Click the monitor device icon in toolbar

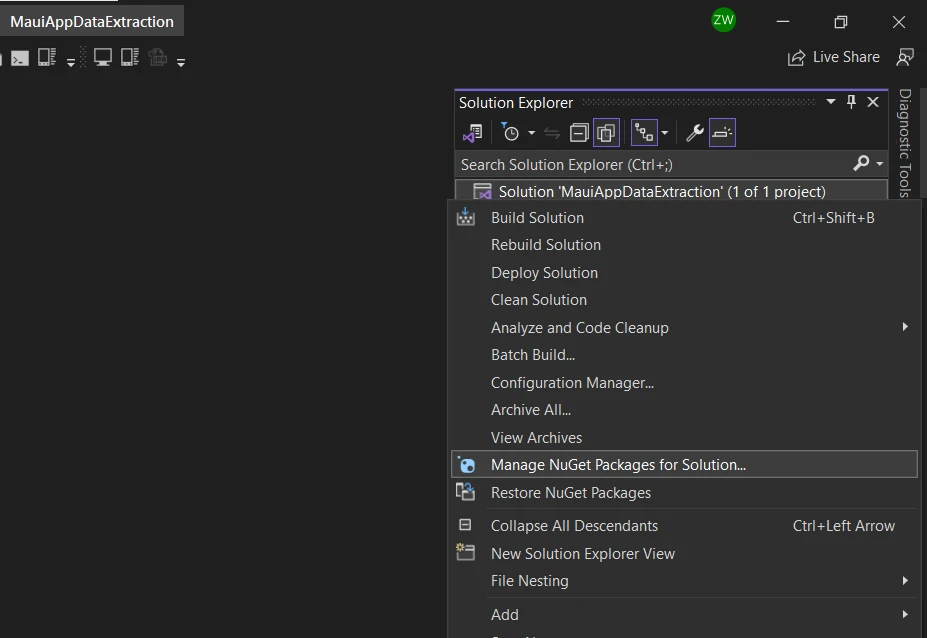[x=102, y=58]
